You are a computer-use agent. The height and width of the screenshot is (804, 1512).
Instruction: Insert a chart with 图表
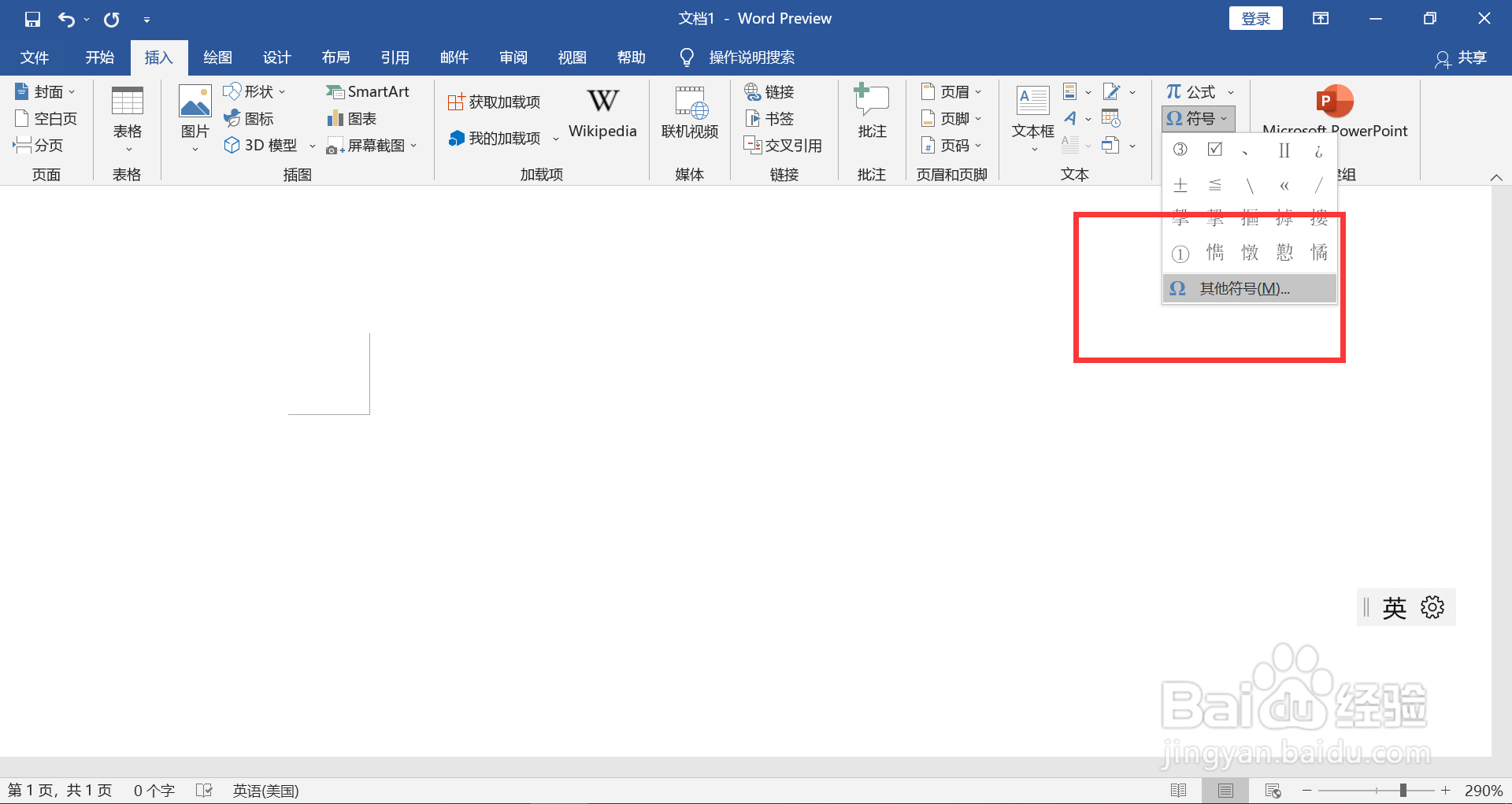(x=350, y=118)
